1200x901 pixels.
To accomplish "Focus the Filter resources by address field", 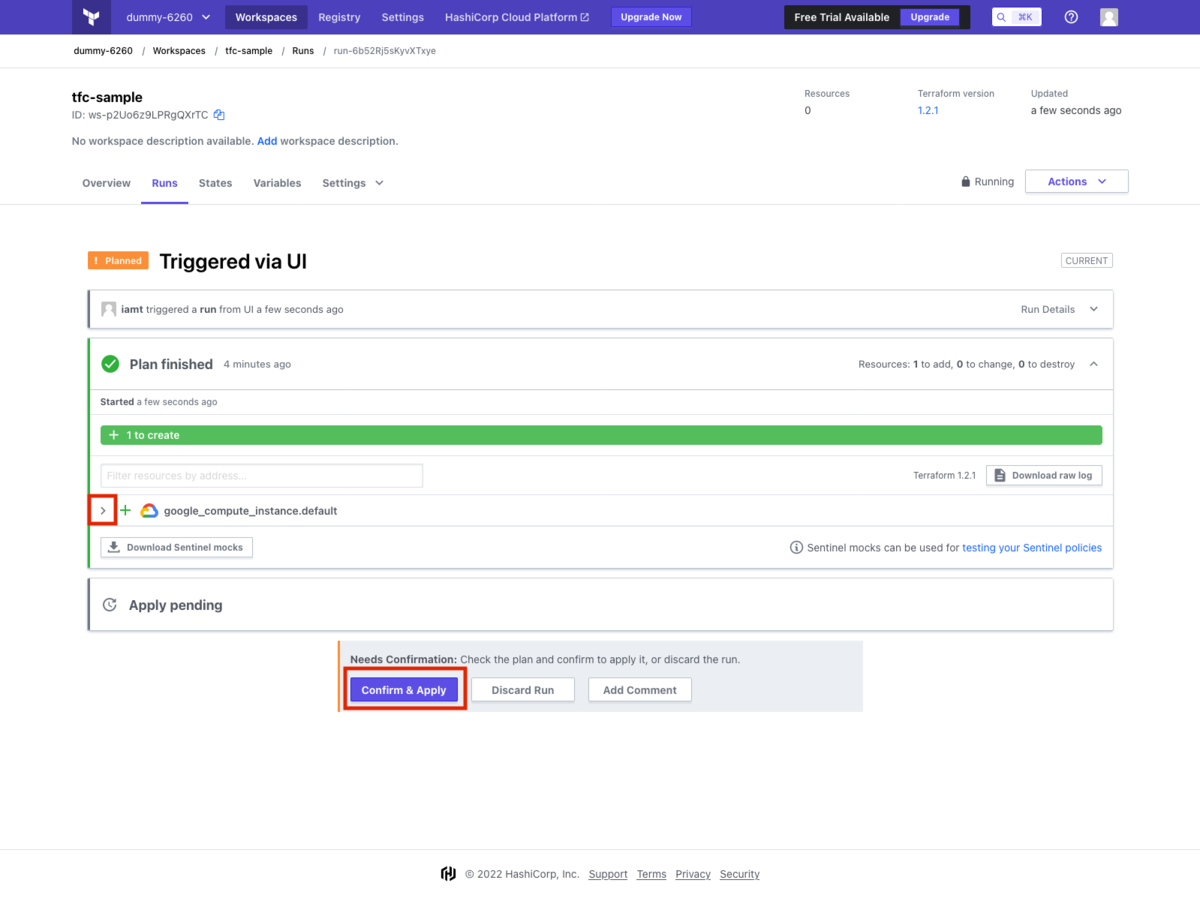I will pyautogui.click(x=261, y=476).
